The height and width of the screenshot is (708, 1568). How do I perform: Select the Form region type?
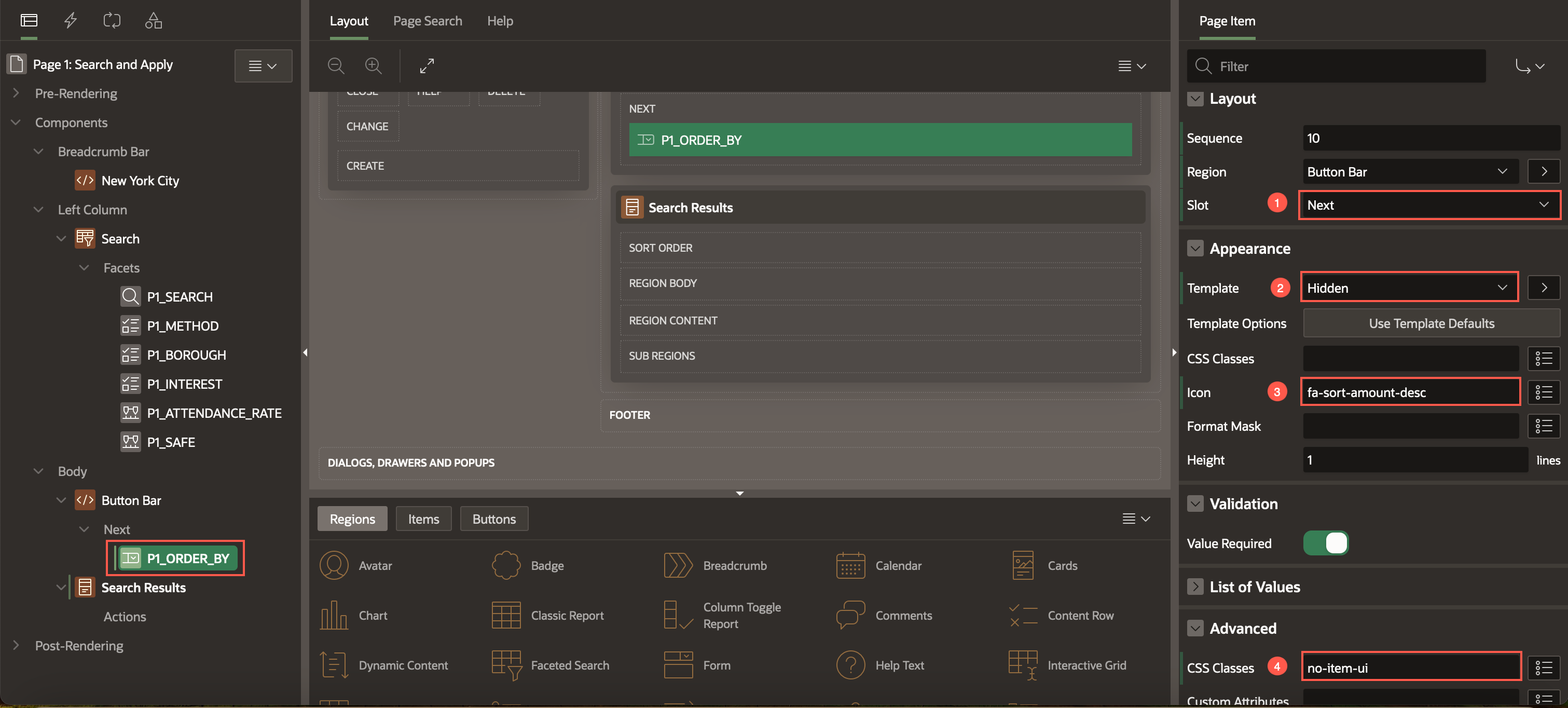(697, 665)
